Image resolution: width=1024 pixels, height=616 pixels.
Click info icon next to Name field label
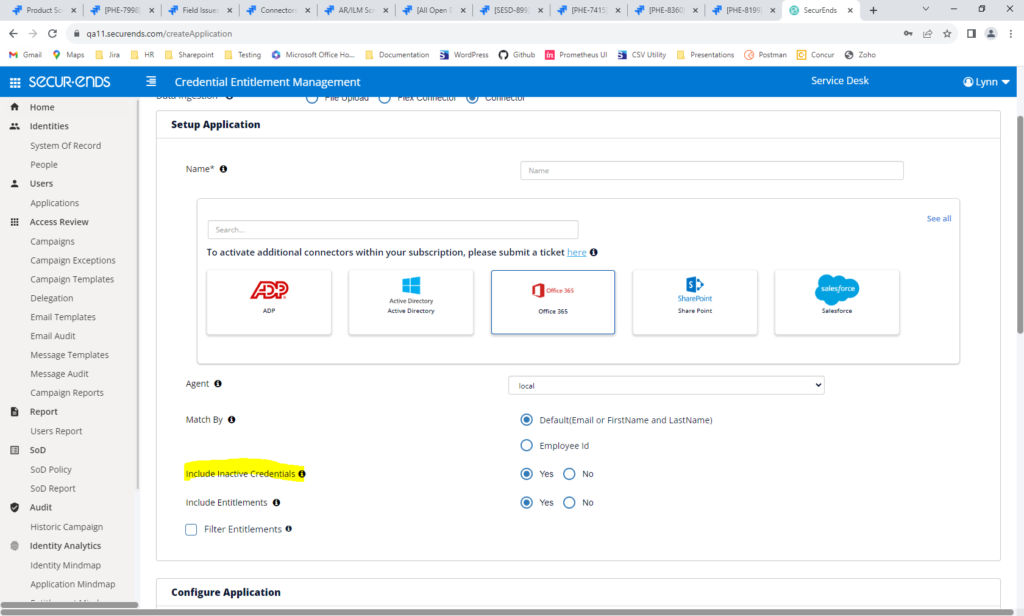tap(223, 169)
